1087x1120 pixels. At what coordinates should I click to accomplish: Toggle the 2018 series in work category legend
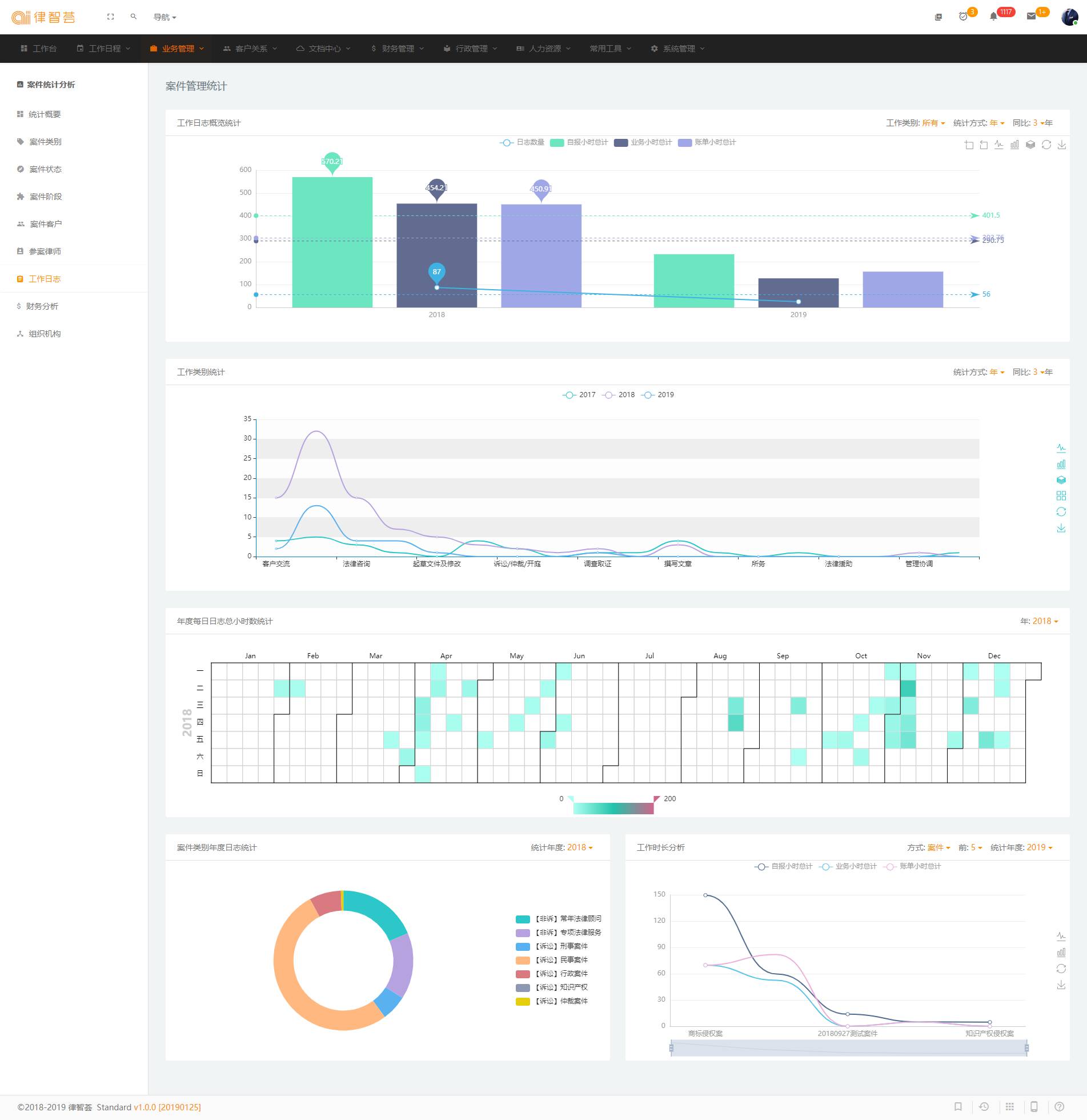pyautogui.click(x=620, y=395)
